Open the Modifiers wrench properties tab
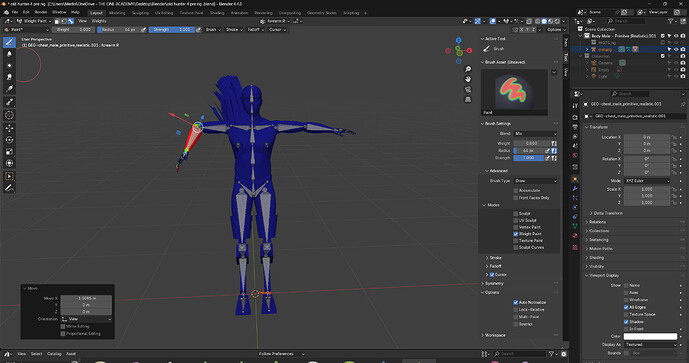Viewport: 689px width, 363px height. (575, 189)
